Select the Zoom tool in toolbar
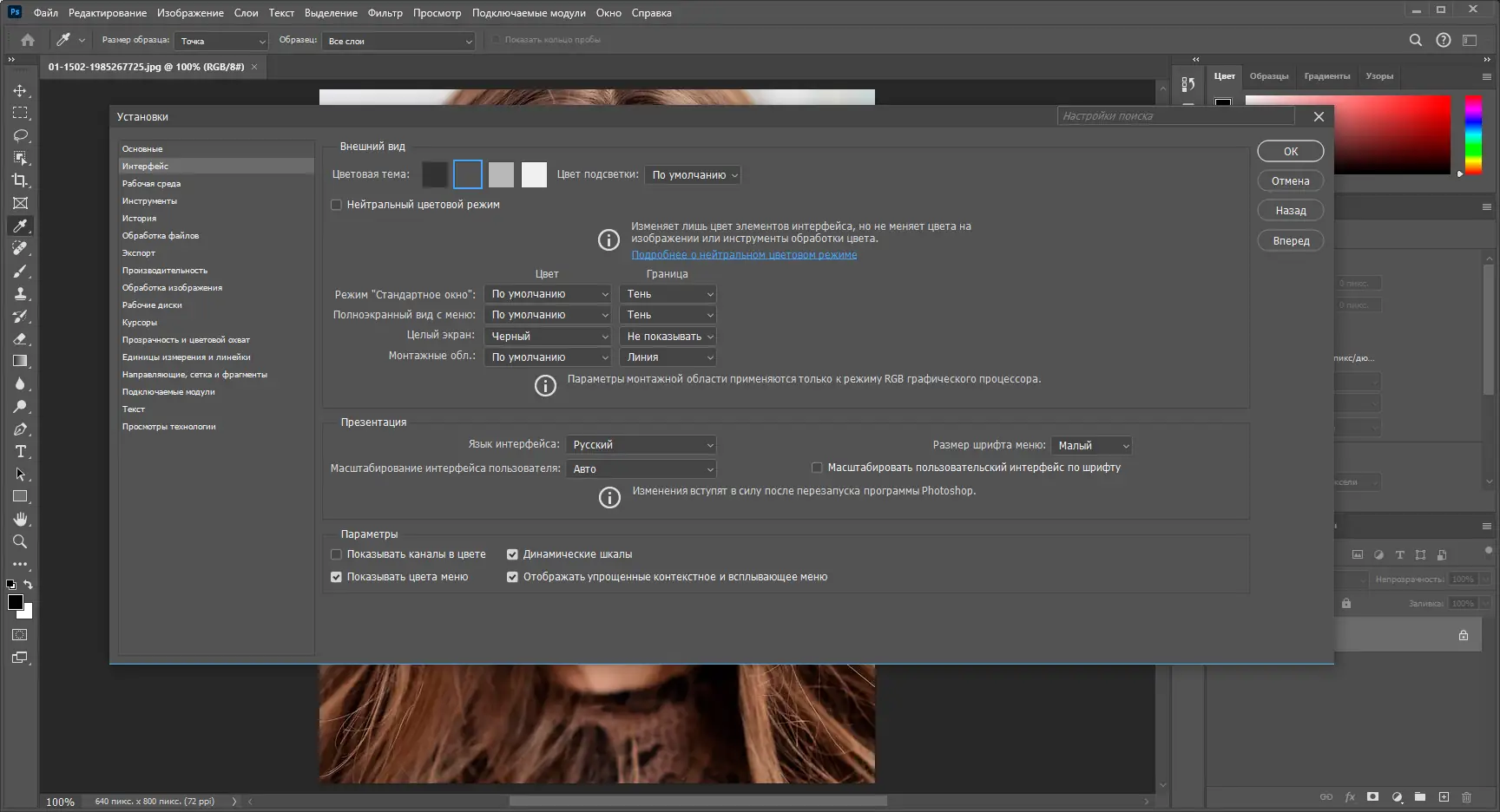Screen dimensions: 1500x812 click(20, 542)
